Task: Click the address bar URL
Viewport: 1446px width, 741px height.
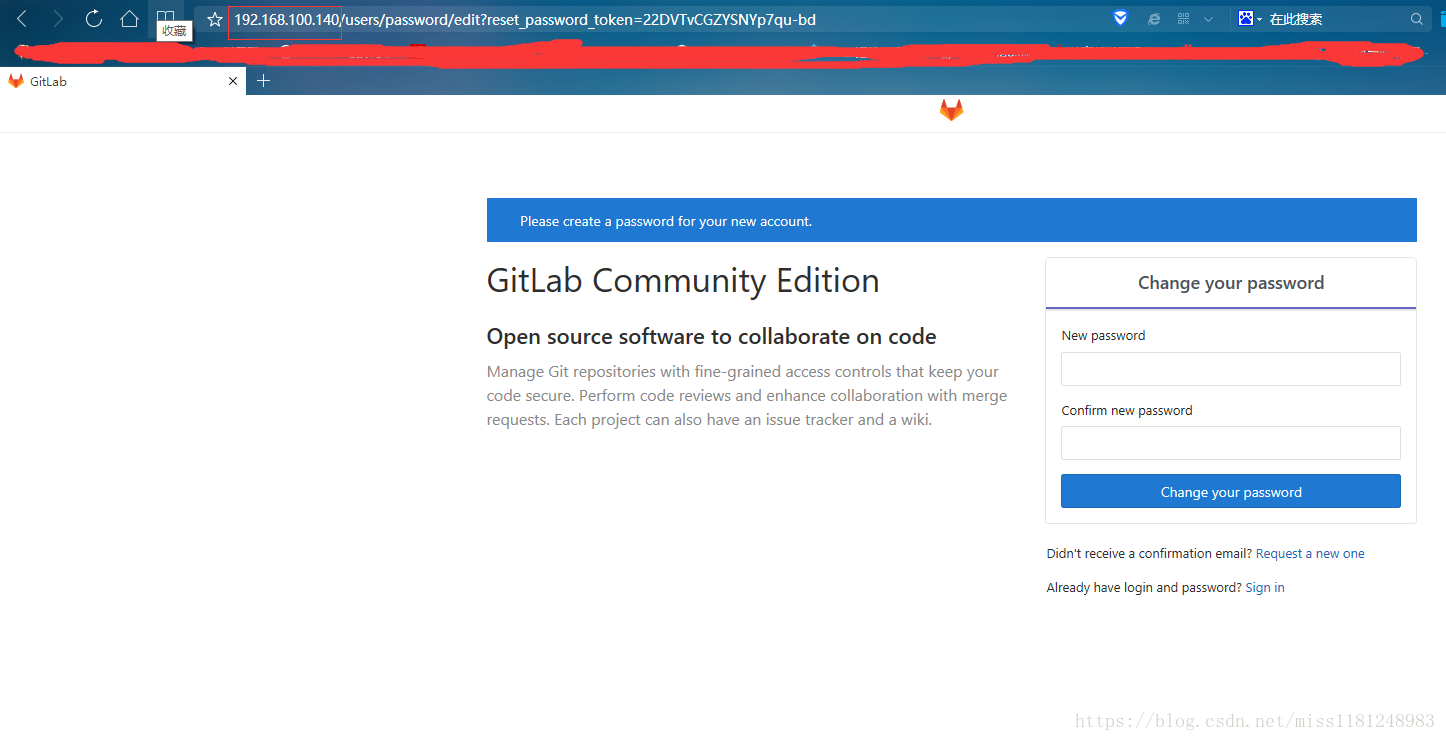Action: [524, 19]
